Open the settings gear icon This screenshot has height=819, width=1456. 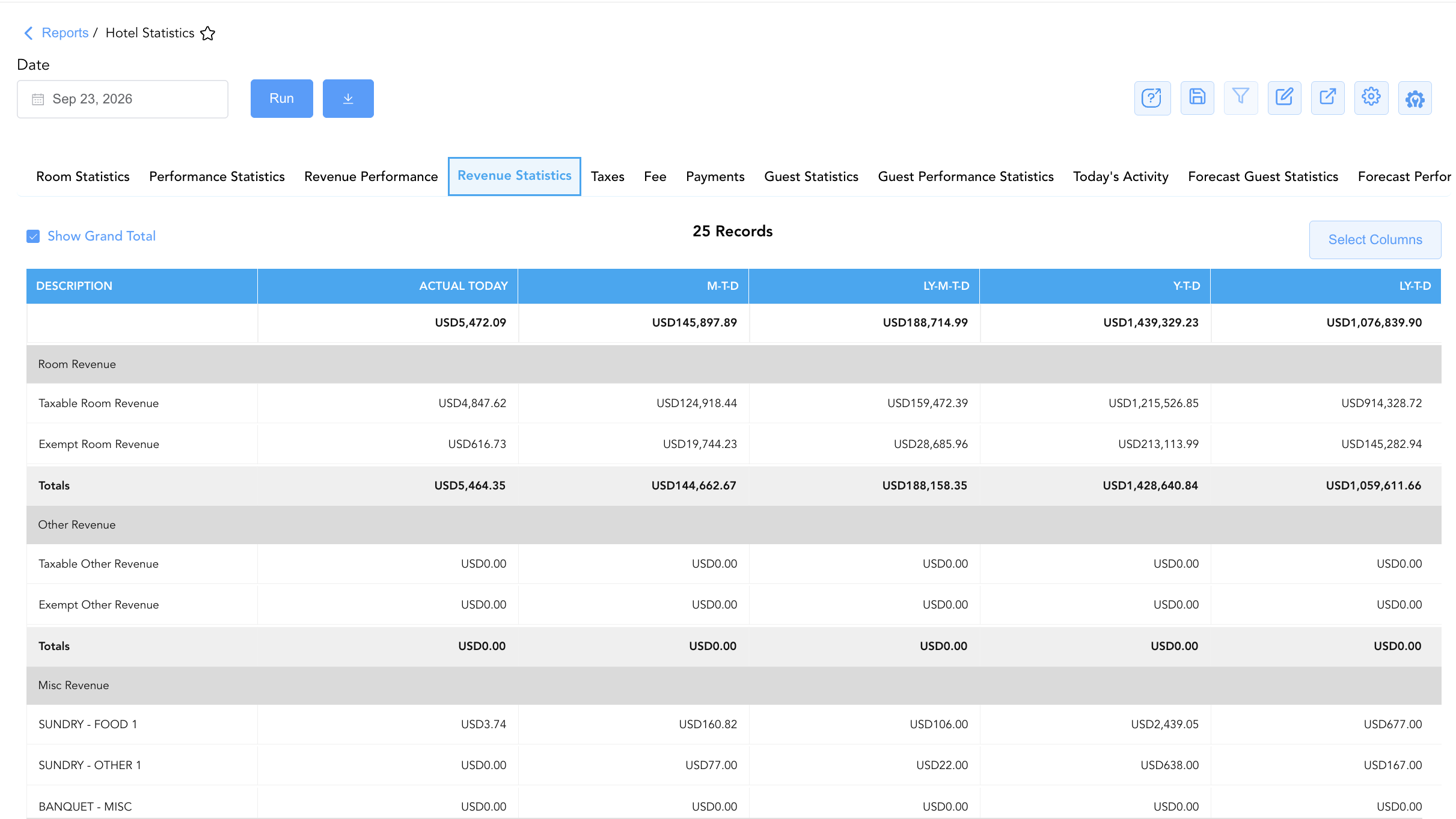click(x=1371, y=98)
